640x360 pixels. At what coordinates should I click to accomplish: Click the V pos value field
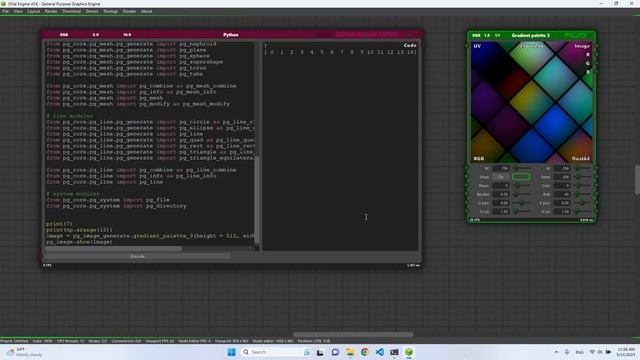point(562,203)
